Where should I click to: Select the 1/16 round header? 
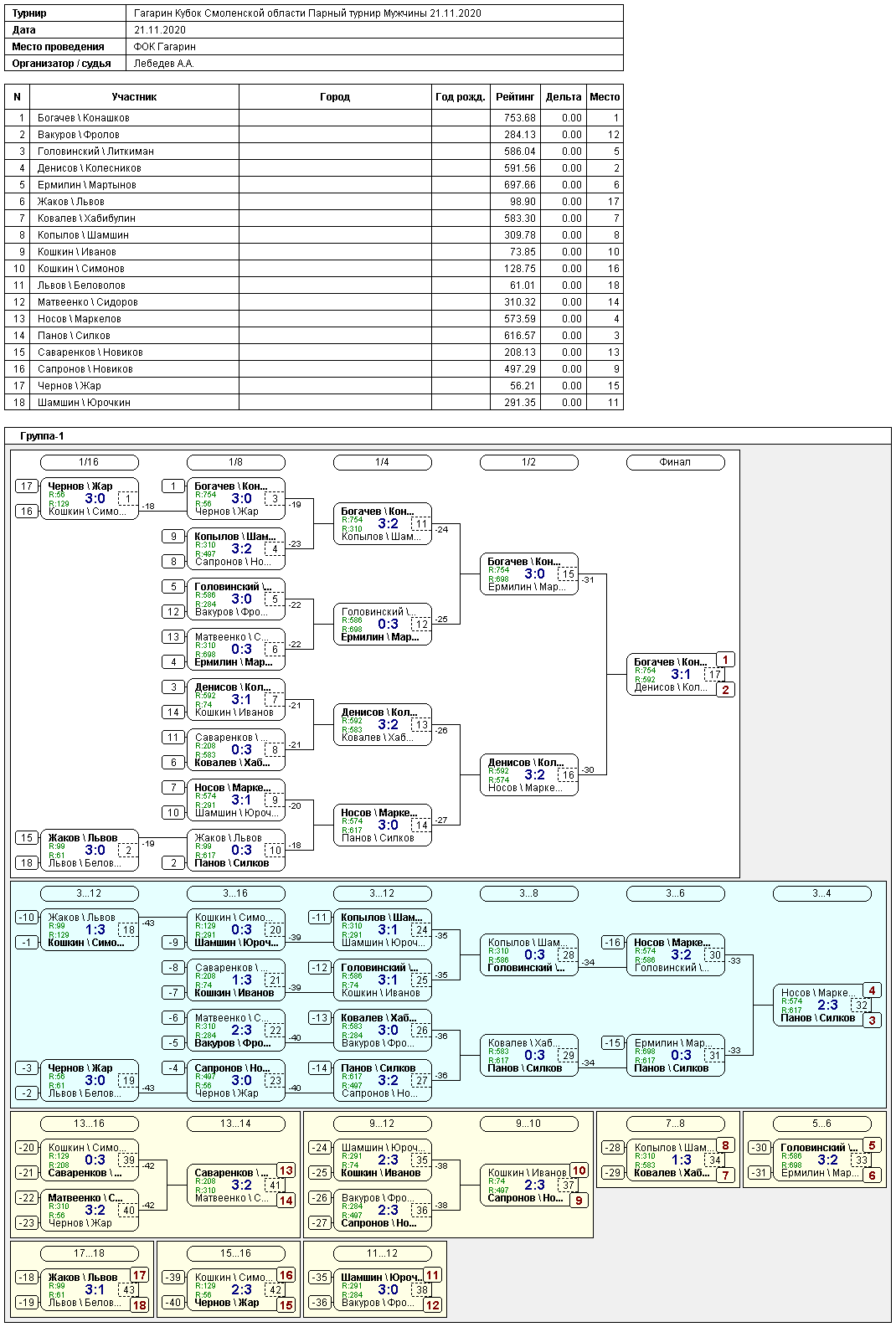[x=89, y=462]
